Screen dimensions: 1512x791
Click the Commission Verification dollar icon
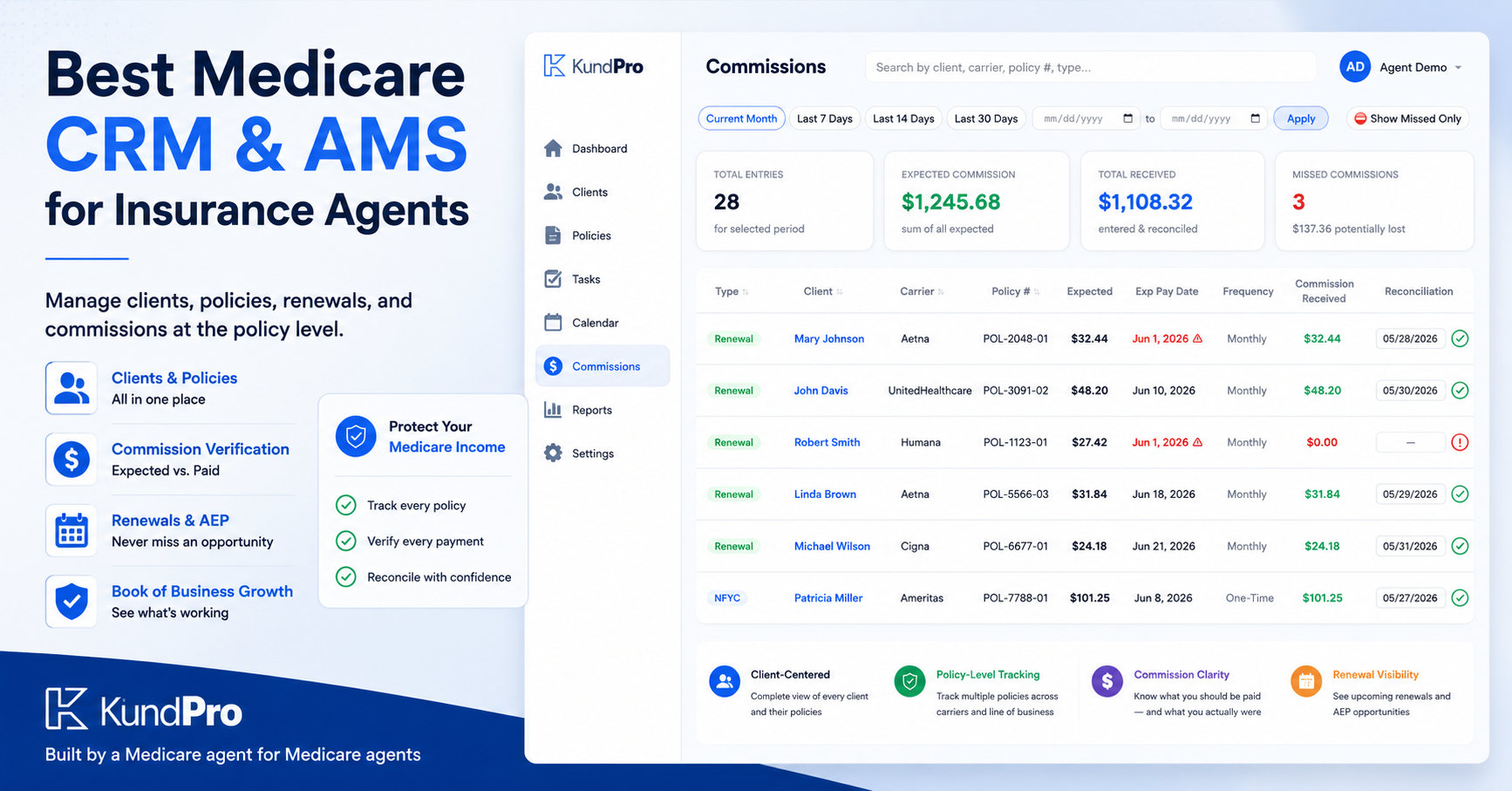(72, 459)
